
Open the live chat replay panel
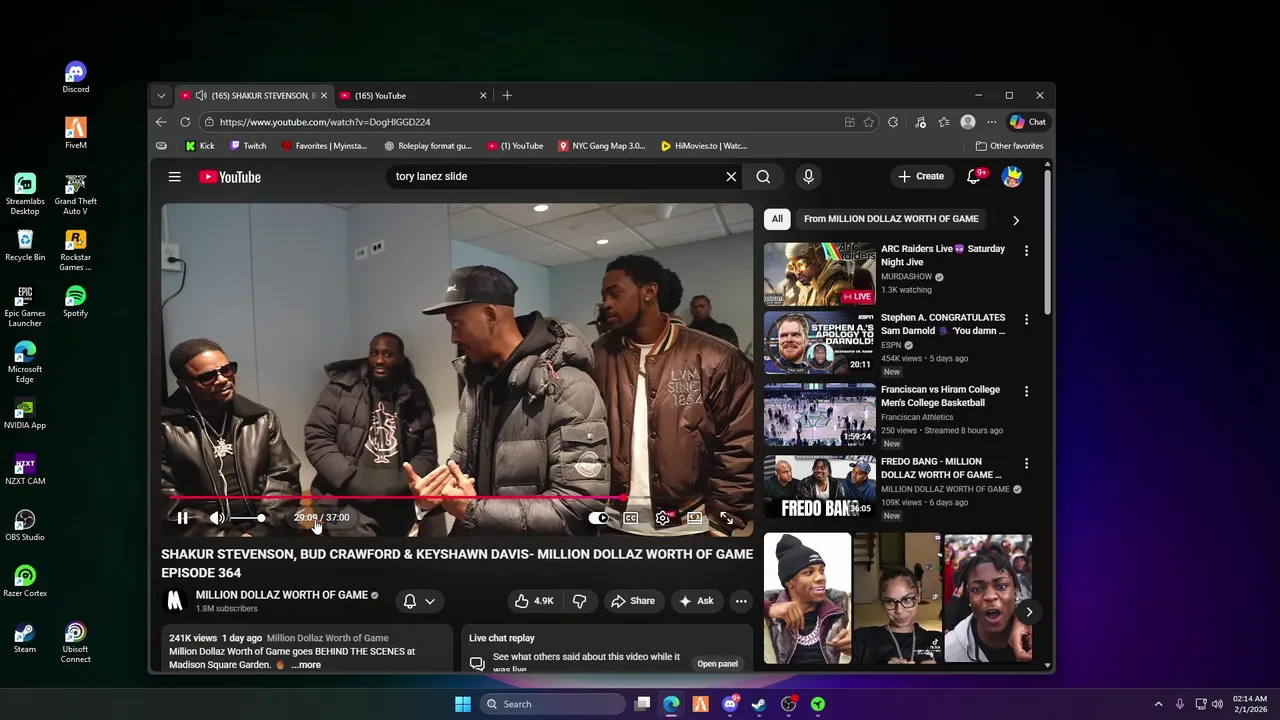717,664
